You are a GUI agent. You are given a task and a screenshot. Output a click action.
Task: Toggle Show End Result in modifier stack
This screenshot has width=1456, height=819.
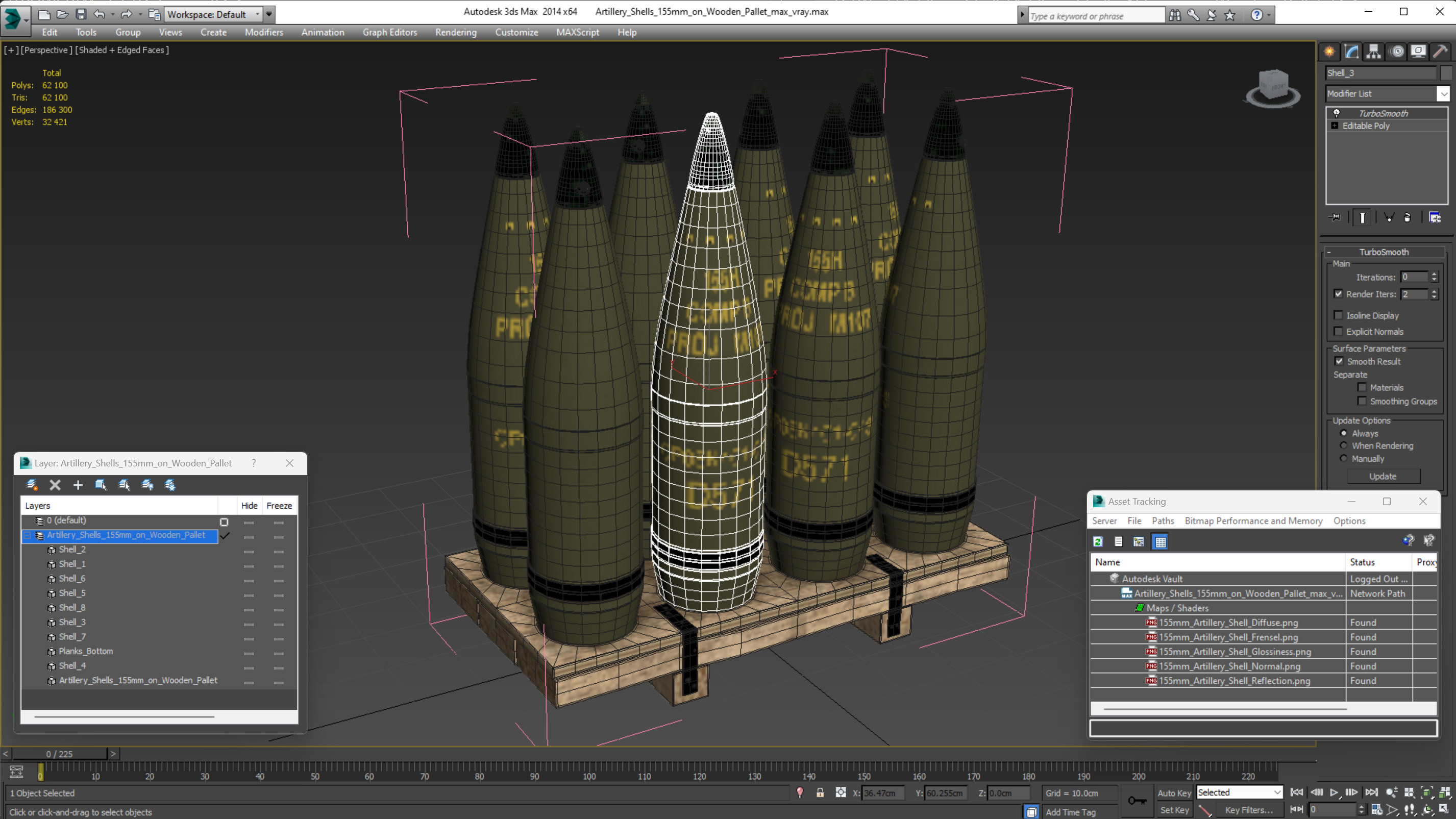[1362, 217]
